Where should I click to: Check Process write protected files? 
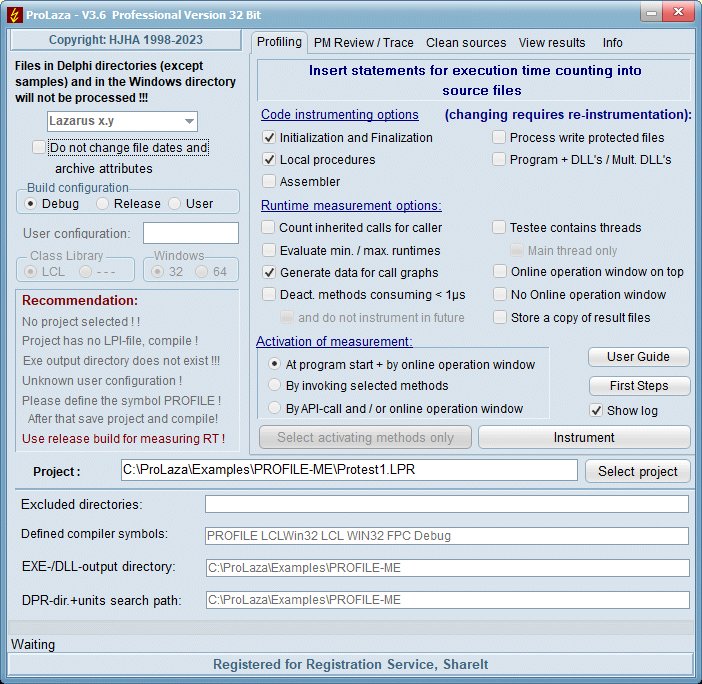499,137
